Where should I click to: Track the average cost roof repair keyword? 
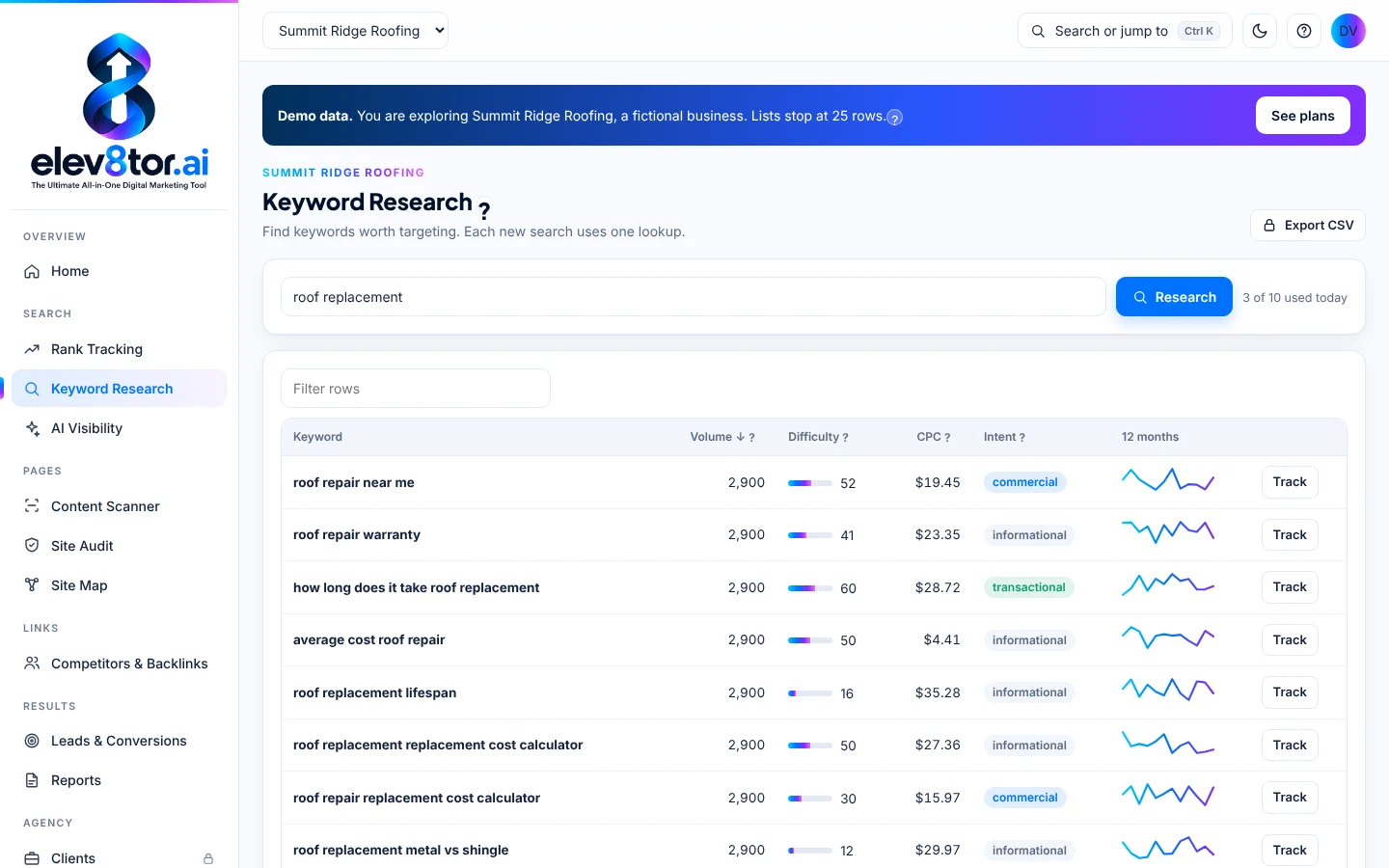(x=1290, y=640)
